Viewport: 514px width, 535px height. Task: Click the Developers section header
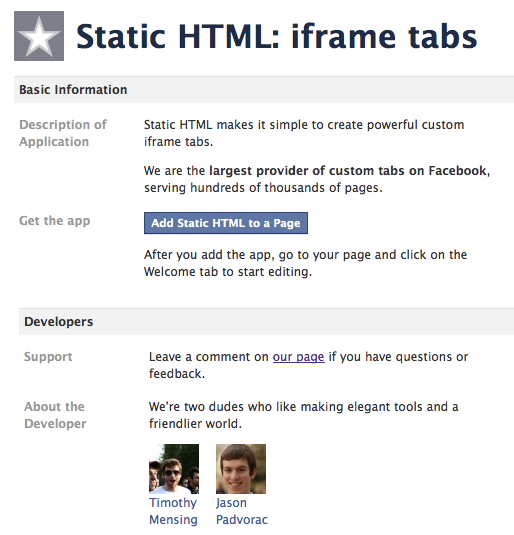266,322
